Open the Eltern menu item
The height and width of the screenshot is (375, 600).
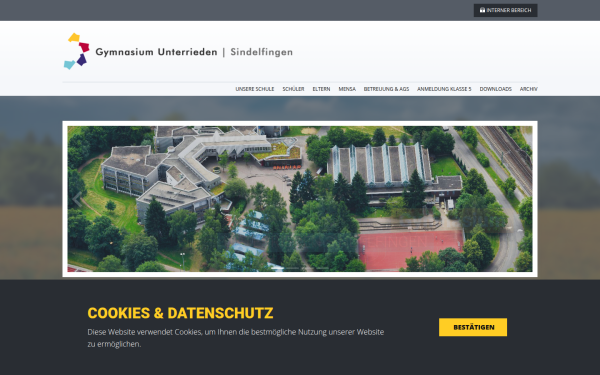pos(321,89)
